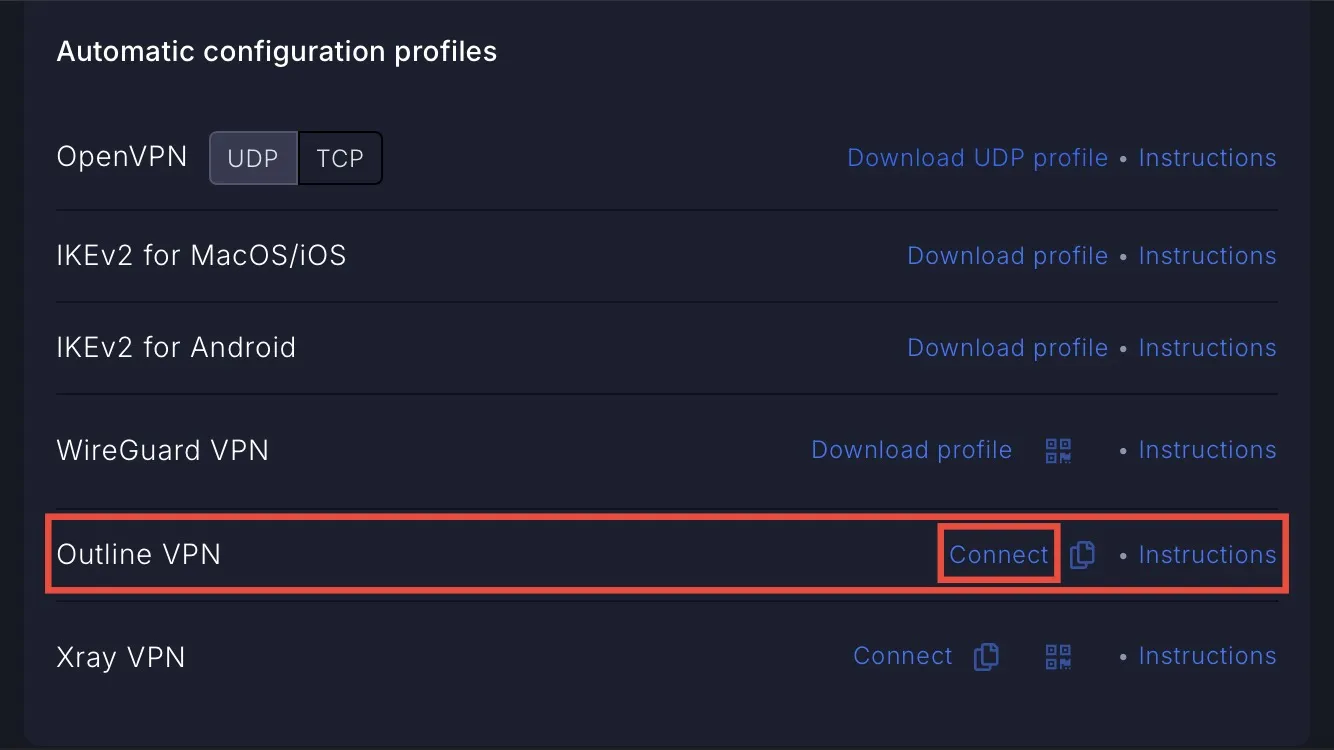The image size is (1334, 750).
Task: Copy Xray VPN config icon
Action: 986,657
